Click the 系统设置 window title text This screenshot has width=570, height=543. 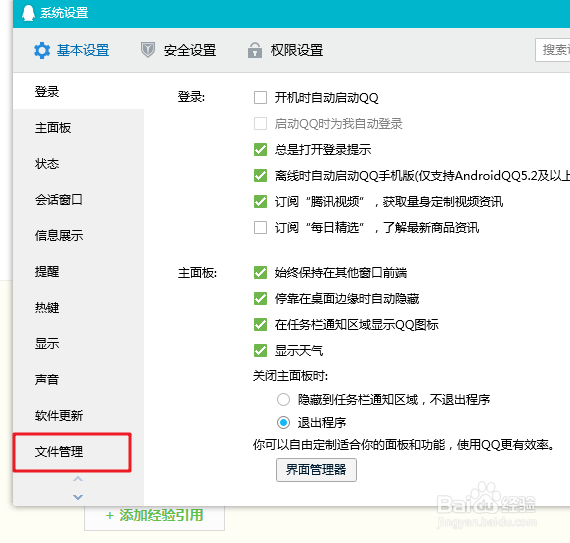[x=64, y=13]
